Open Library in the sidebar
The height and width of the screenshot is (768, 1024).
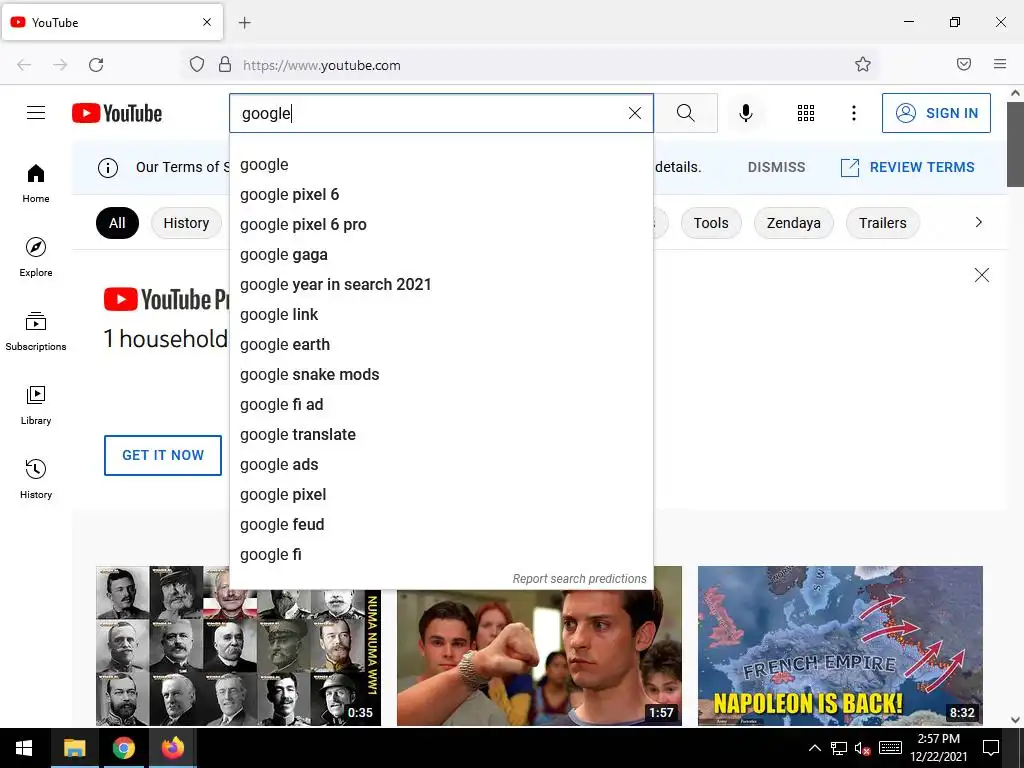pos(36,406)
